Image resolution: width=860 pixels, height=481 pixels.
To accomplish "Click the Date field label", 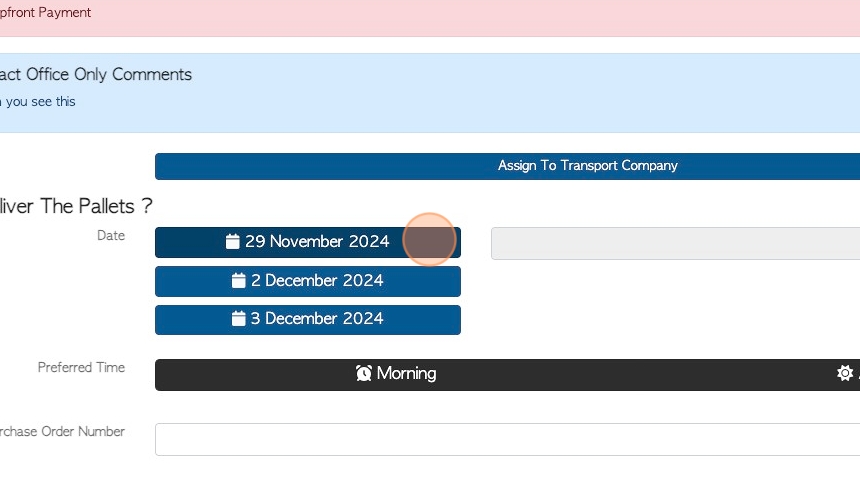I will coord(111,235).
